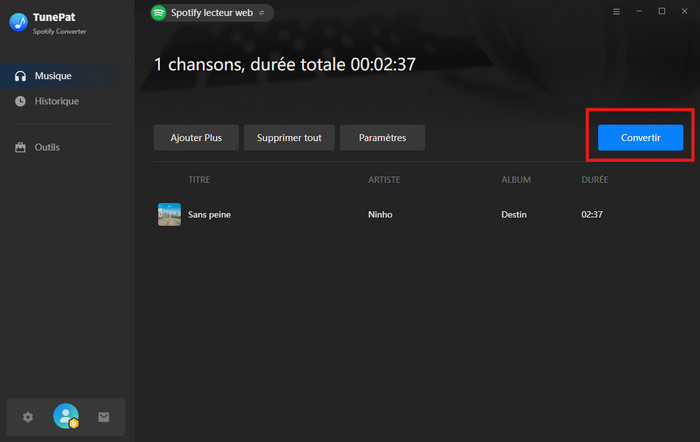
Task: Click the song count and total duration heading
Action: [285, 64]
